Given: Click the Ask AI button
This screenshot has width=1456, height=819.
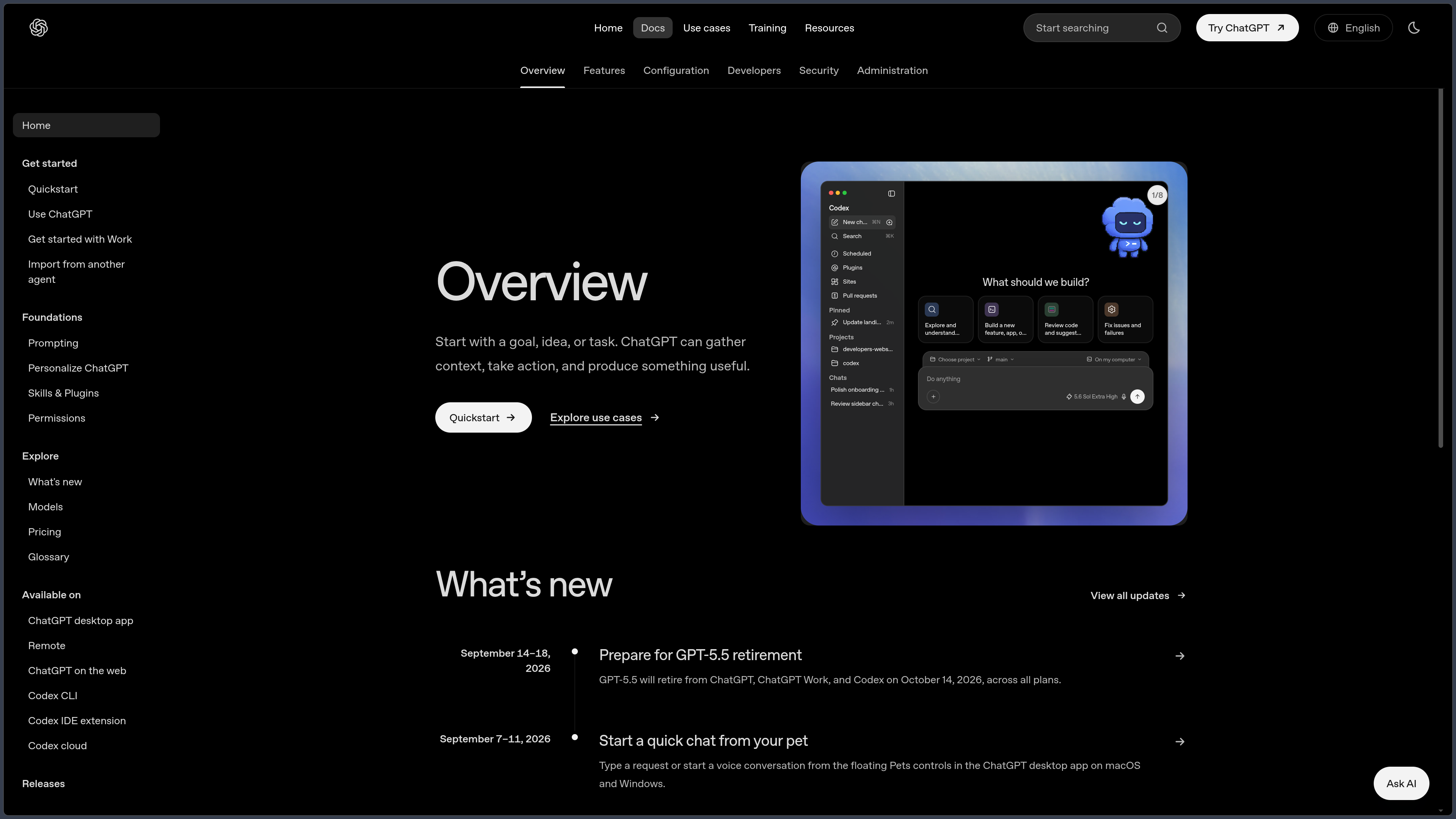Looking at the screenshot, I should [1401, 783].
